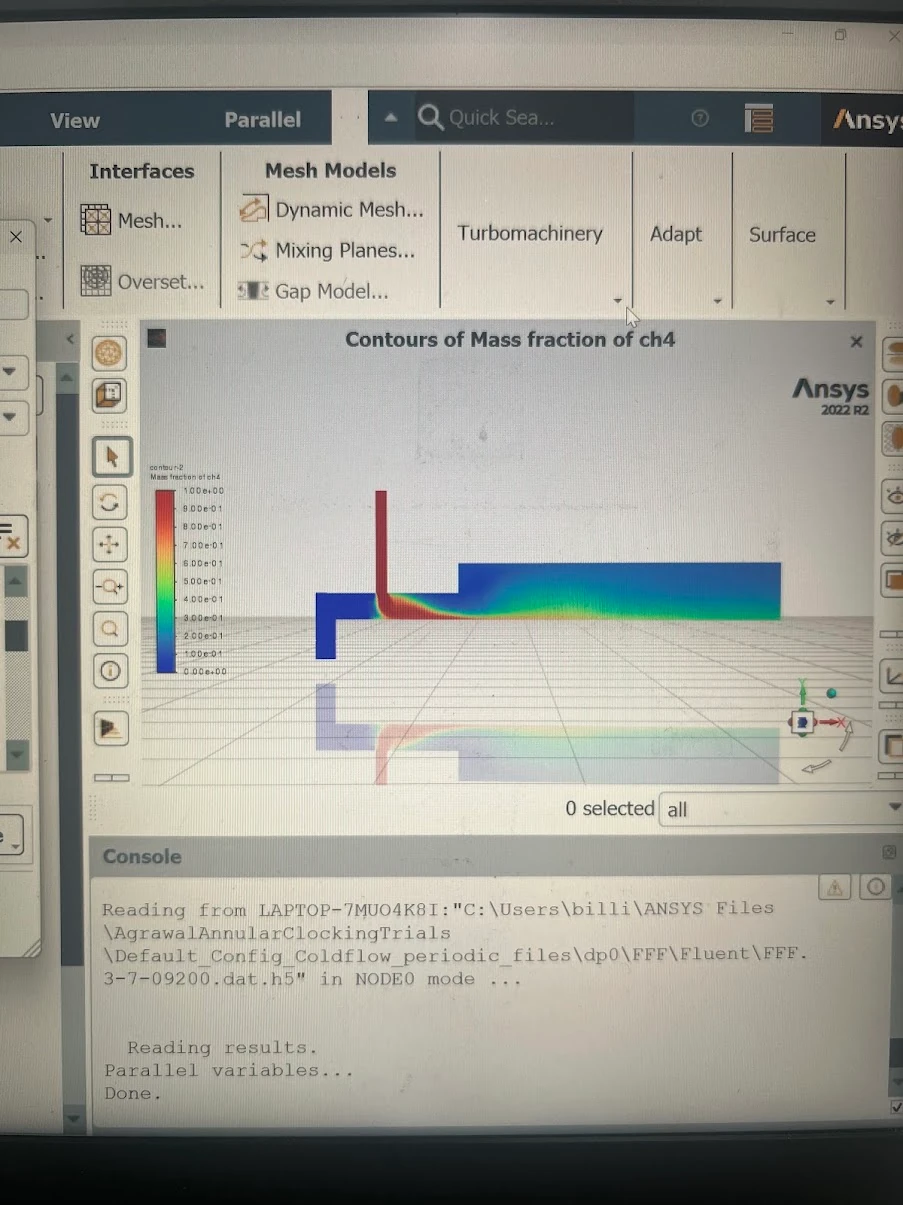Select the probe info tool
This screenshot has width=903, height=1205.
click(110, 671)
